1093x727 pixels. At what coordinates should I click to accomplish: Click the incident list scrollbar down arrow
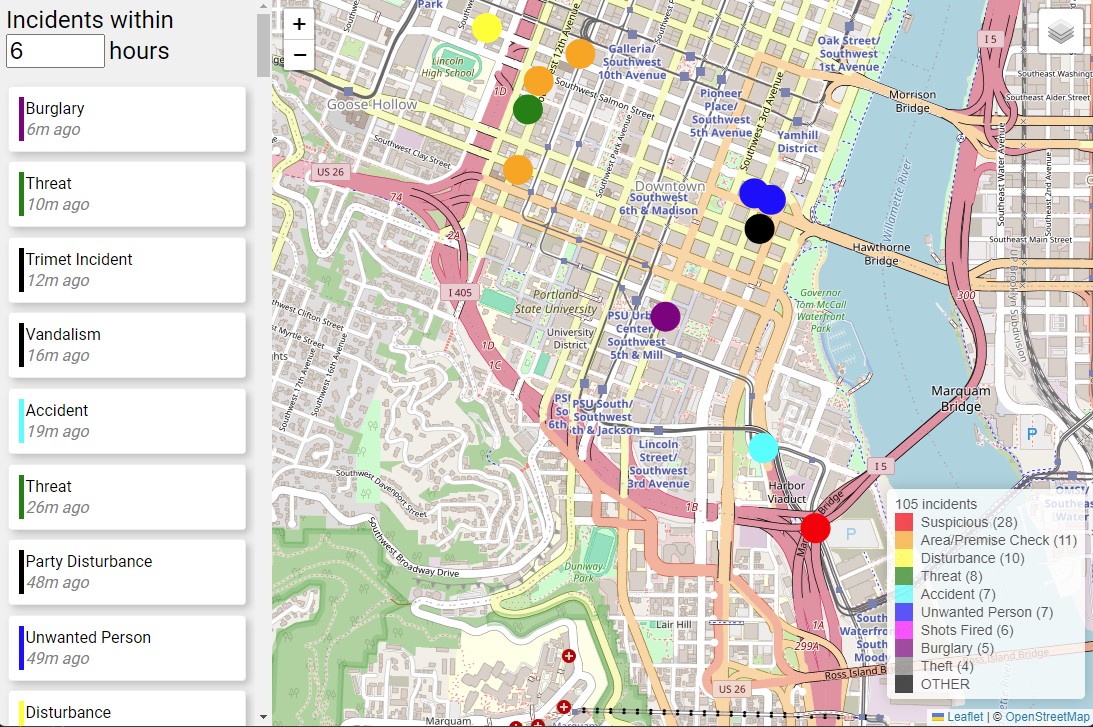[x=263, y=717]
